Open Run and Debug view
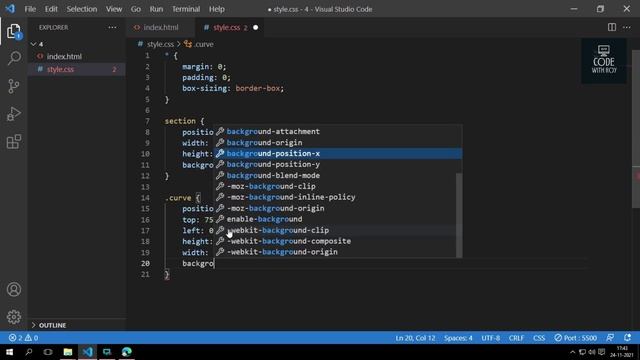640x360 pixels. [14, 114]
